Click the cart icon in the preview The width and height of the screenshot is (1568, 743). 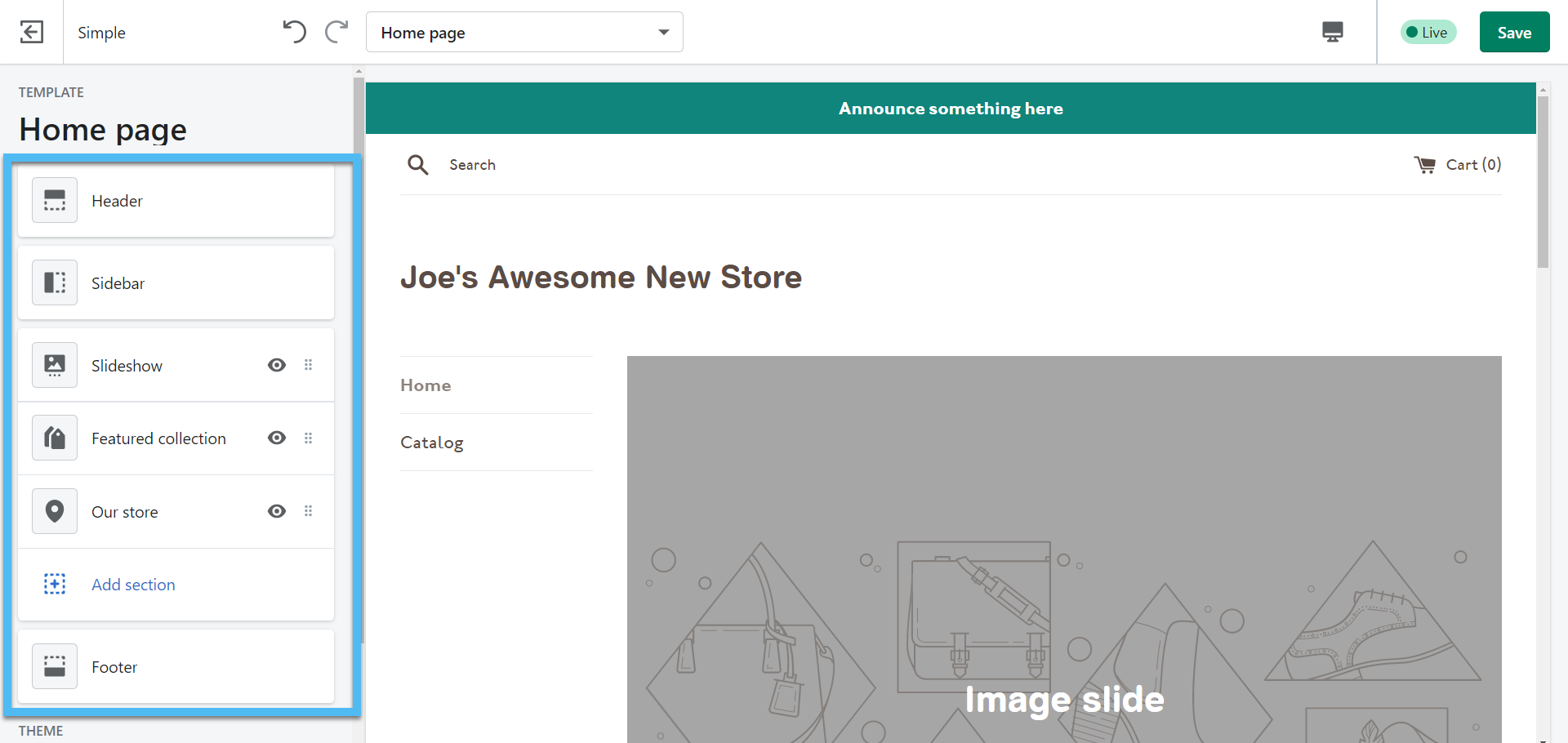[x=1424, y=165]
